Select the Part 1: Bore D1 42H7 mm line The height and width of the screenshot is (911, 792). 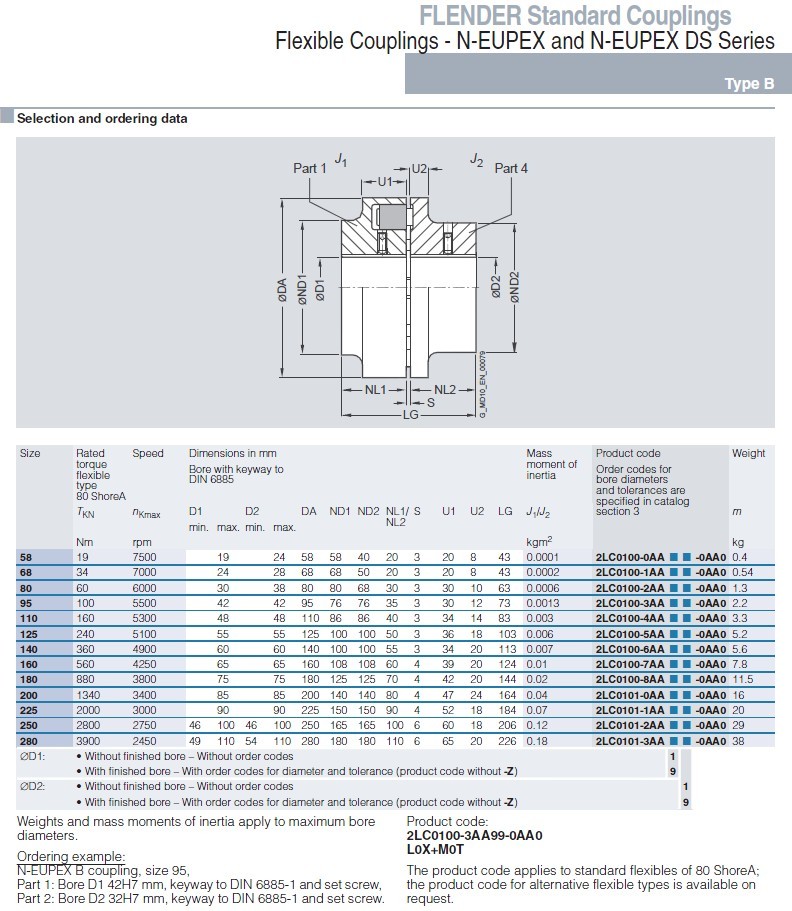(x=199, y=884)
